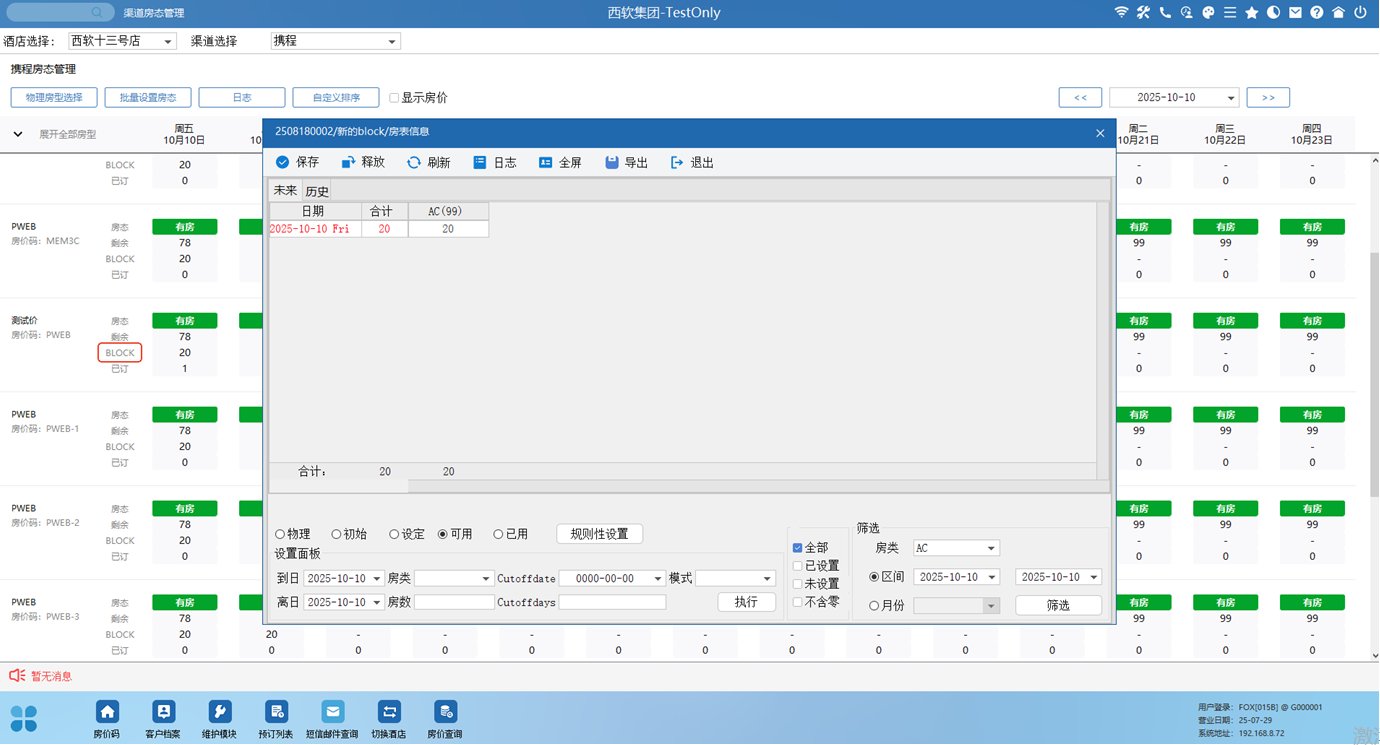
Task: Open the Cutoffdate dropdown
Action: [657, 579]
